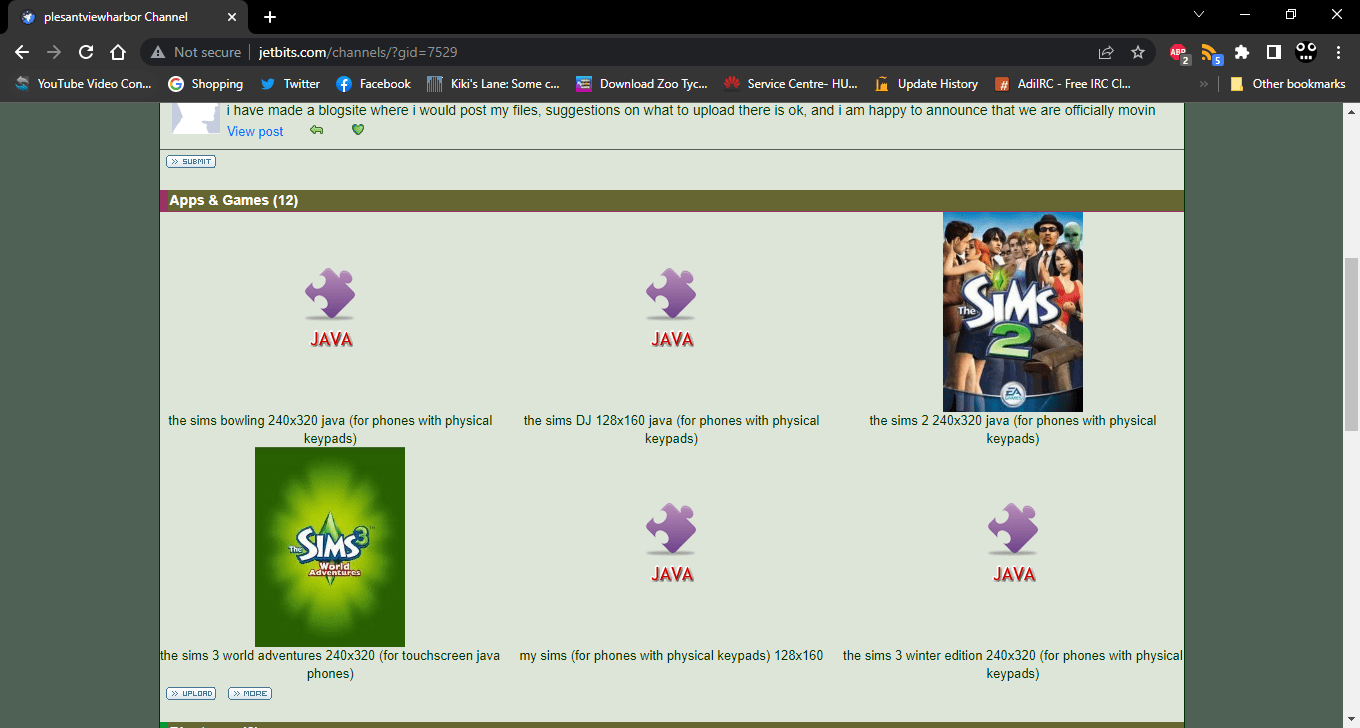The width and height of the screenshot is (1360, 728).
Task: Open the Apps & Games (12) section
Action: tap(234, 200)
